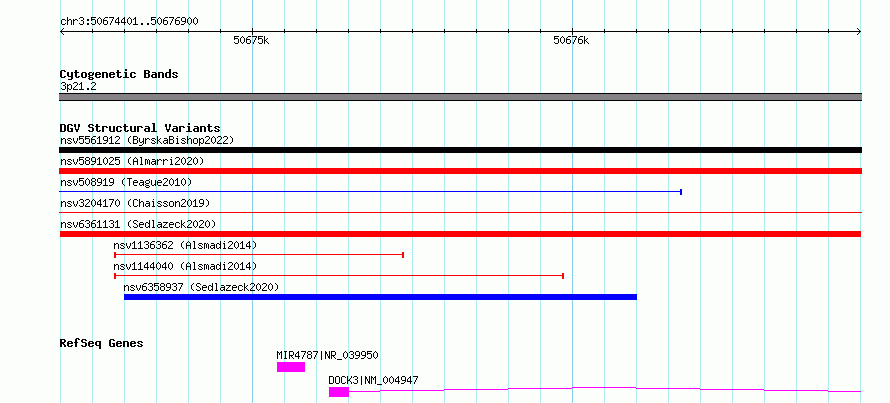This screenshot has height=403, width=890.
Task: Open the nsv1136362 (Alsmadi2014) label
Action: coord(185,245)
